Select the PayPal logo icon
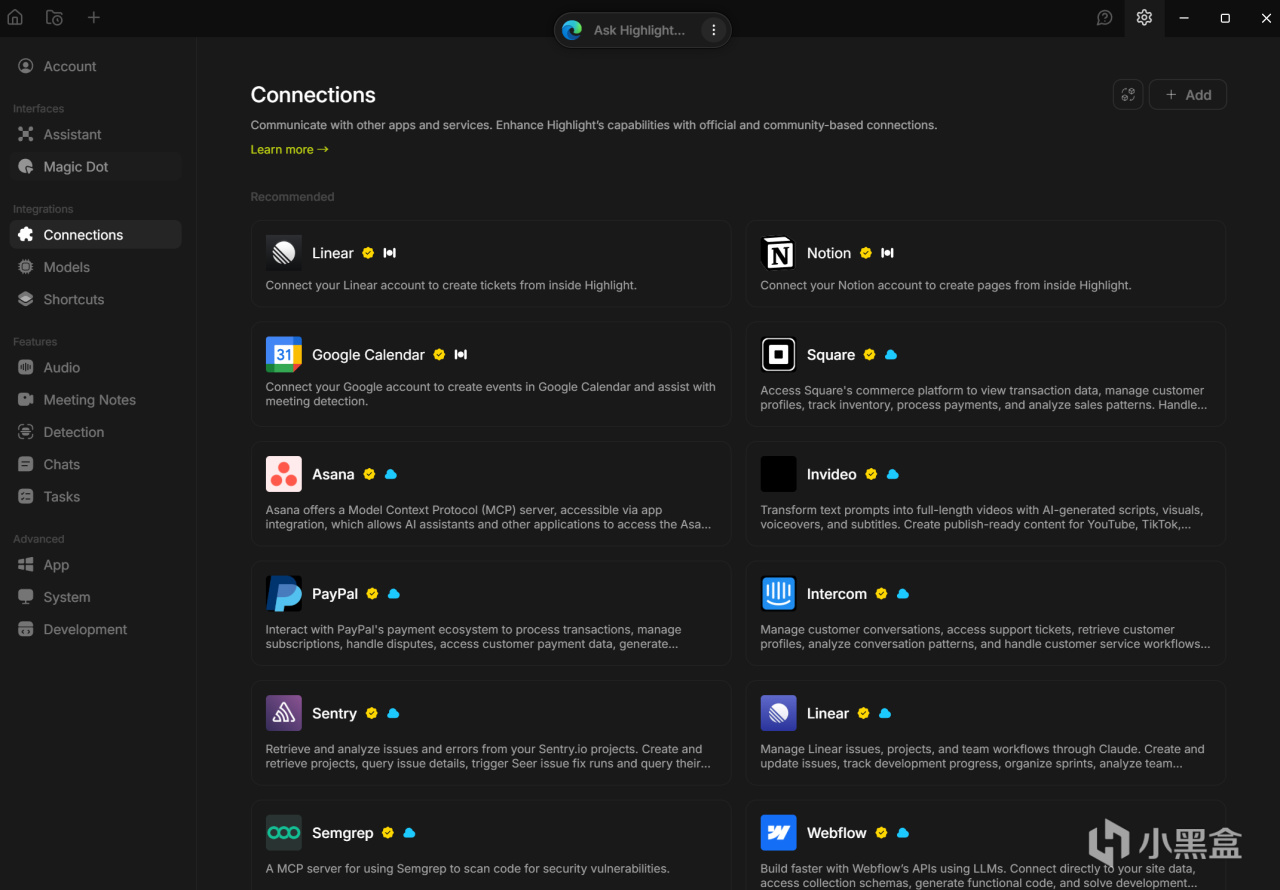The image size is (1280, 890). coord(284,594)
